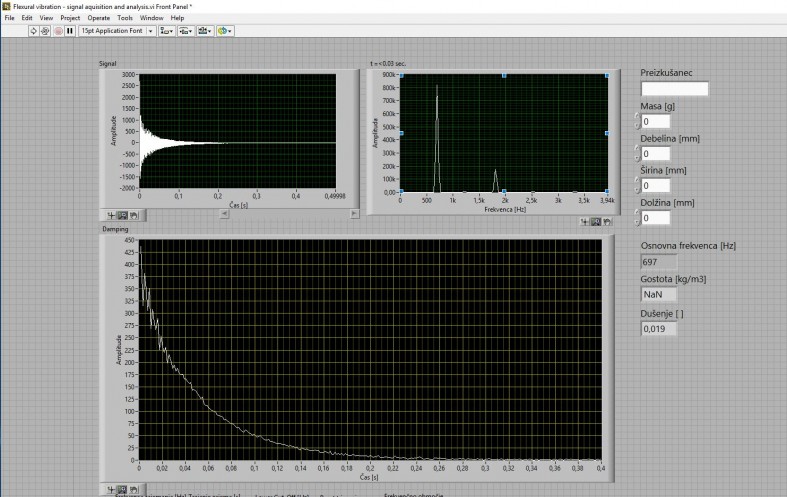Click the Run Continuously toolbar button
Image resolution: width=787 pixels, height=497 pixels.
(45, 31)
